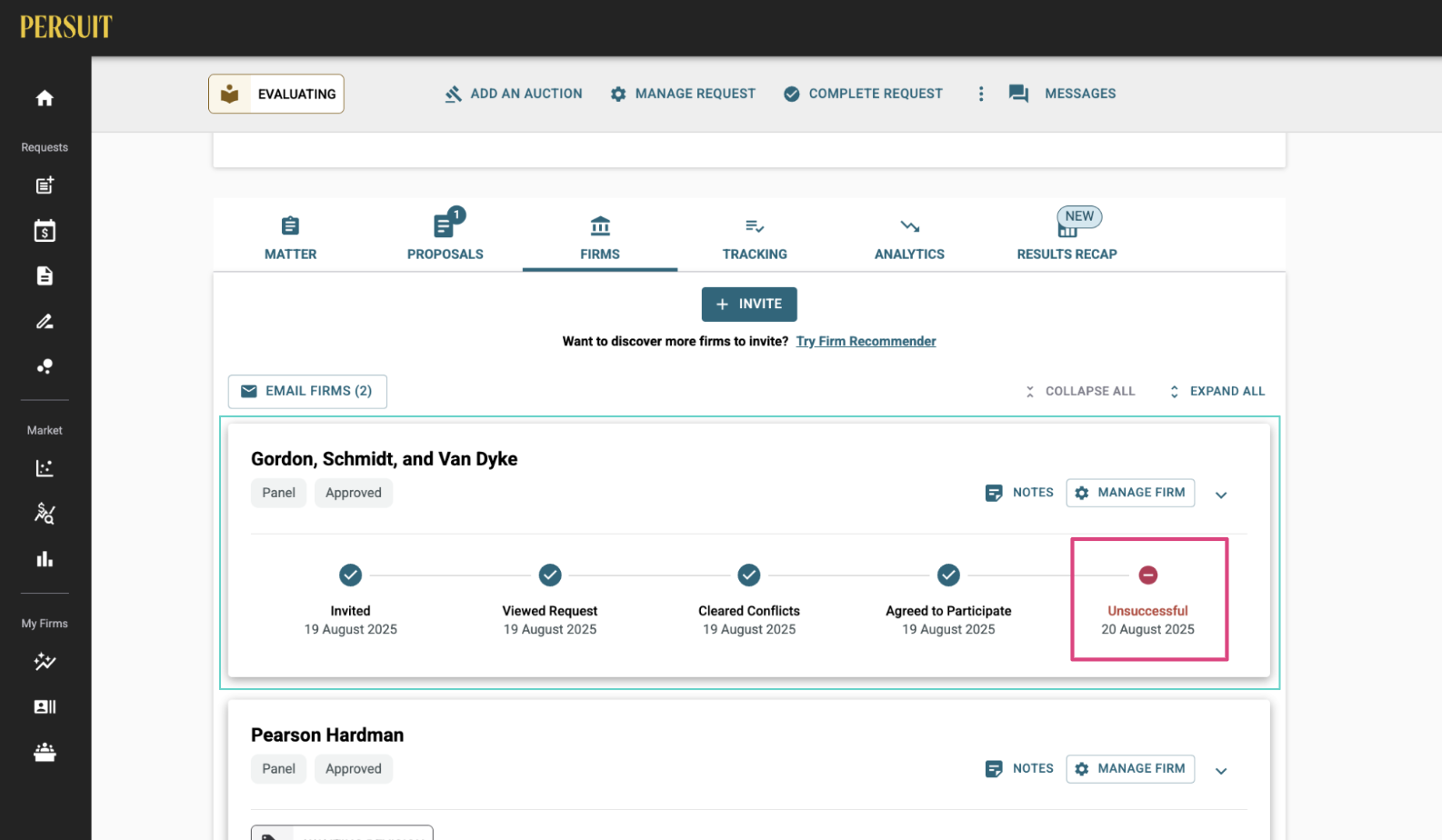Click the Viewed Request step checkmark

[550, 575]
